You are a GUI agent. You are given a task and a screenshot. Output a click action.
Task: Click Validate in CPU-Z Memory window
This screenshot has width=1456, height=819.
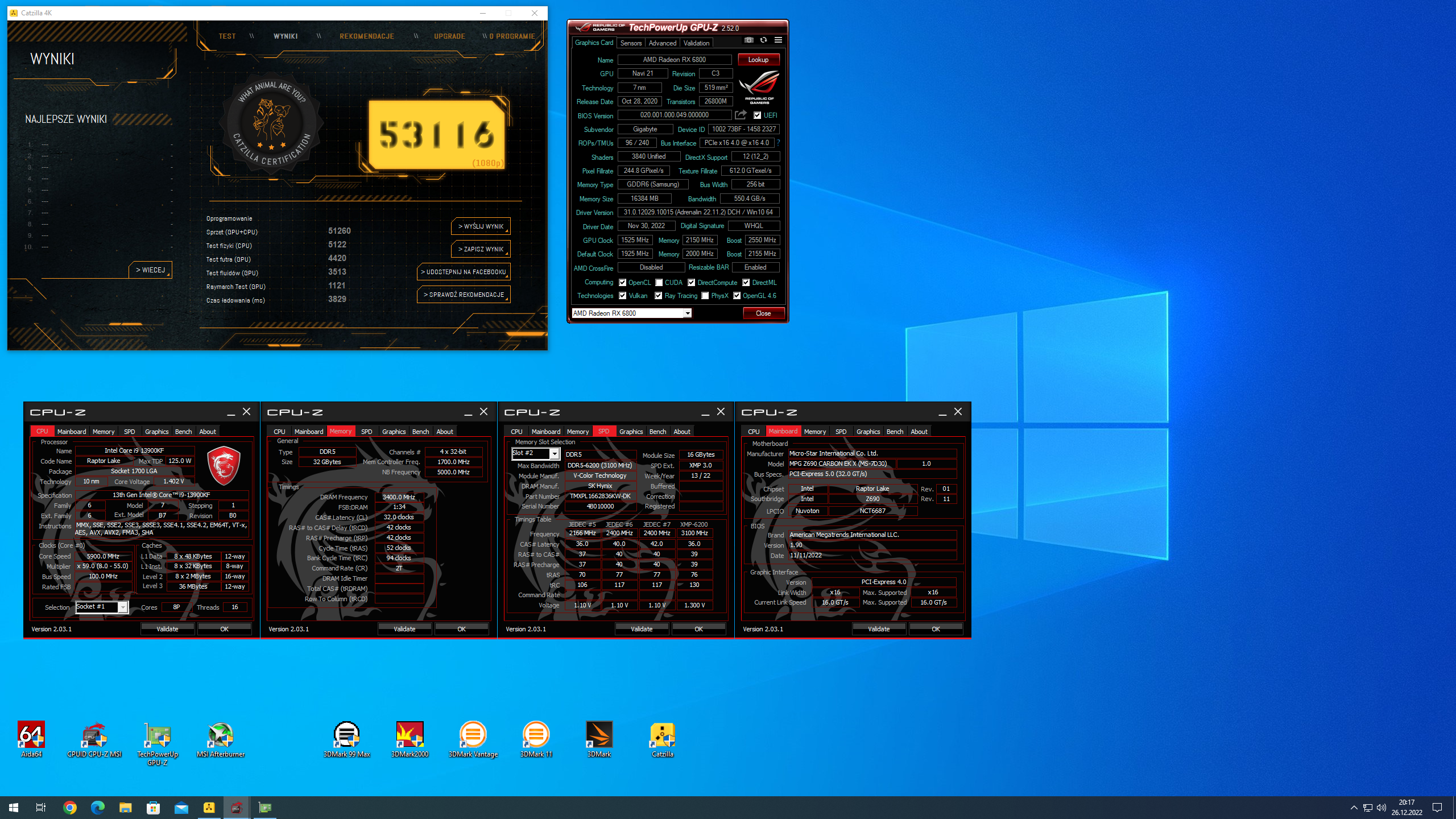404,629
